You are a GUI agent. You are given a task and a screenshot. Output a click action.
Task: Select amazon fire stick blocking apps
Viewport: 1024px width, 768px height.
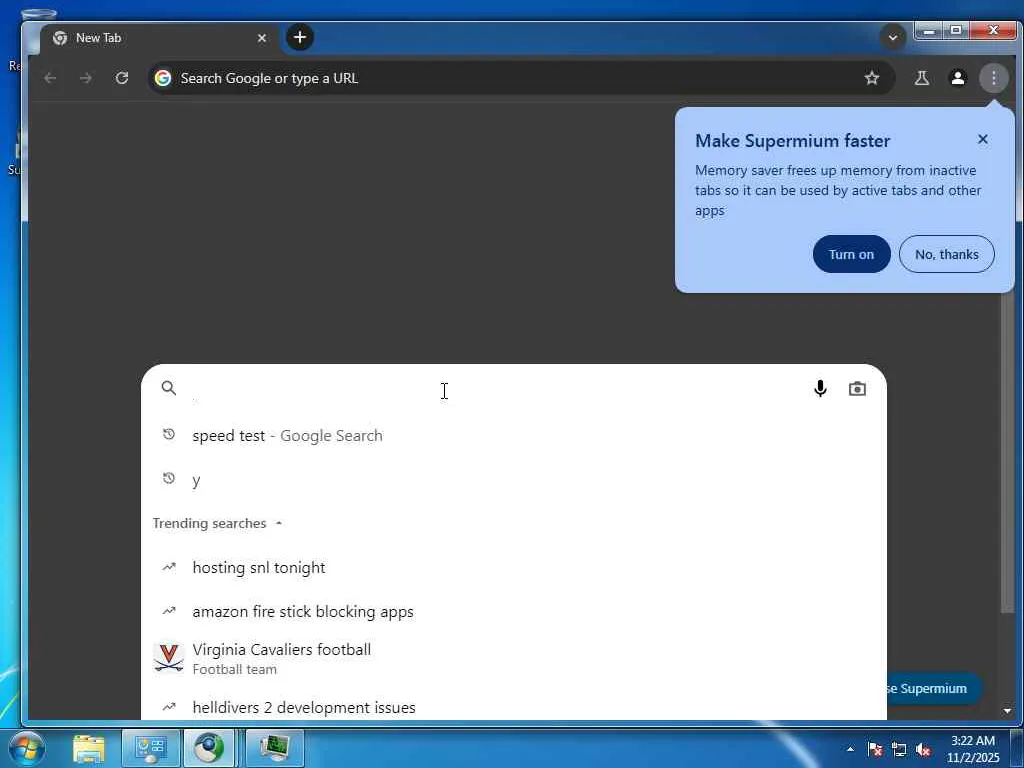[x=513, y=612]
